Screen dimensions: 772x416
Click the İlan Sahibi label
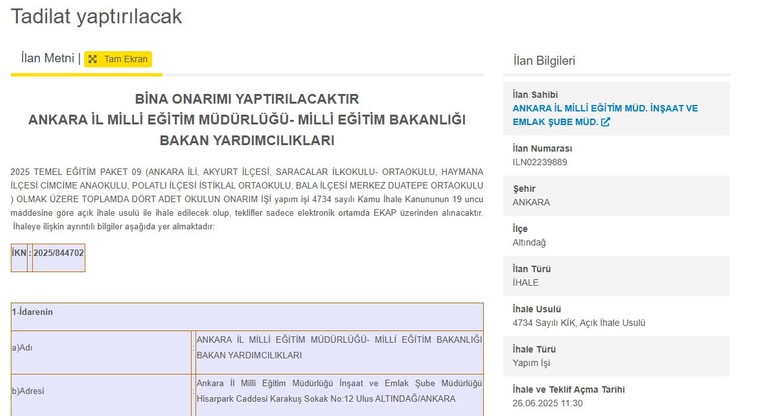535,95
